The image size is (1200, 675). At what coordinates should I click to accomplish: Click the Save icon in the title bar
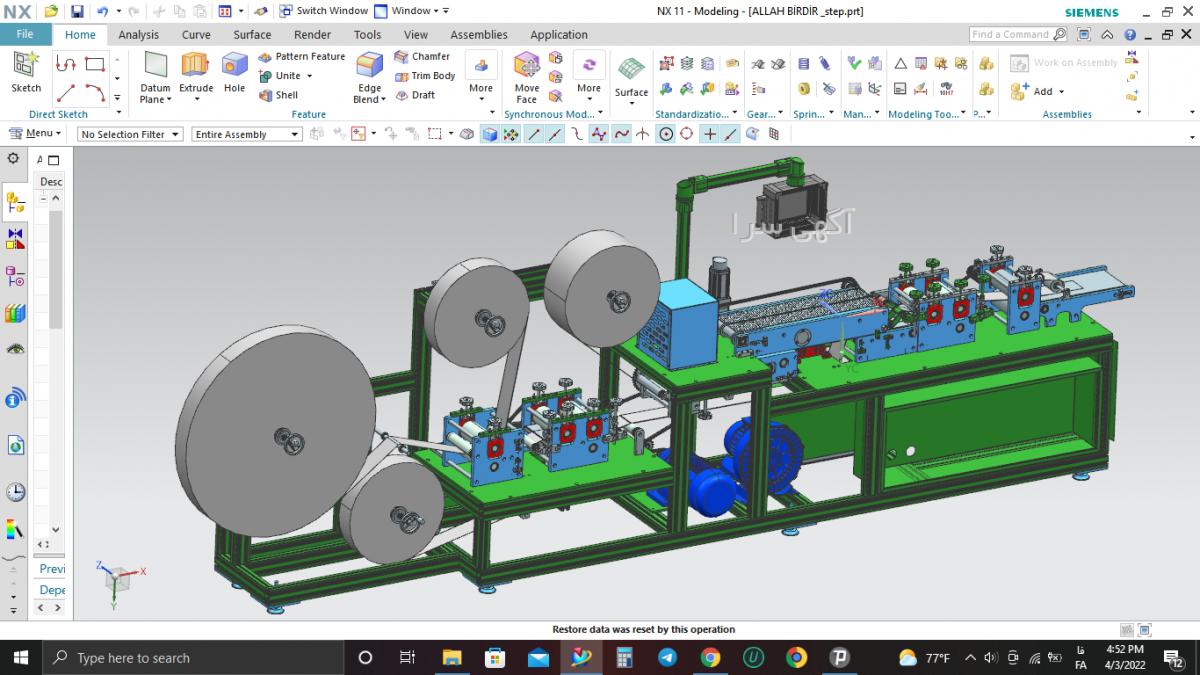tap(77, 11)
